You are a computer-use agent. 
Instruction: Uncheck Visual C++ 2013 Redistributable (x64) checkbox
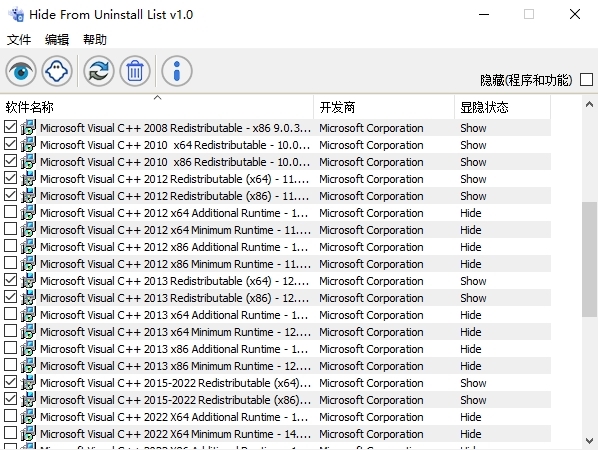(x=10, y=280)
